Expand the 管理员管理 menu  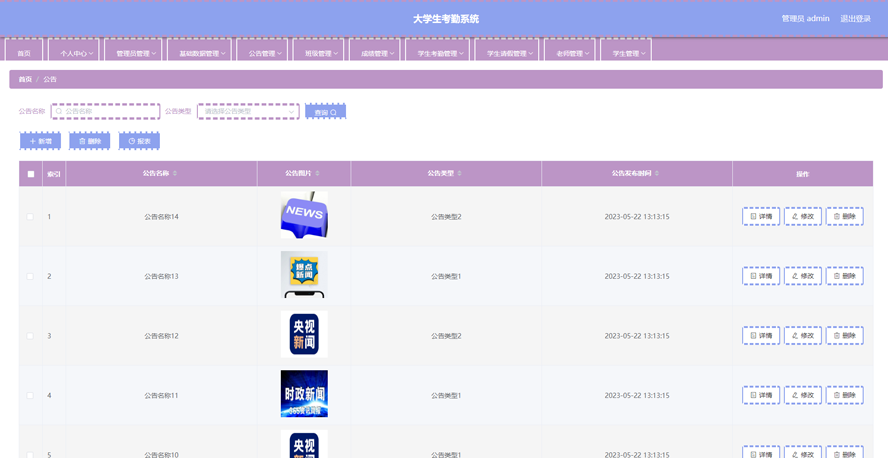pyautogui.click(x=133, y=50)
